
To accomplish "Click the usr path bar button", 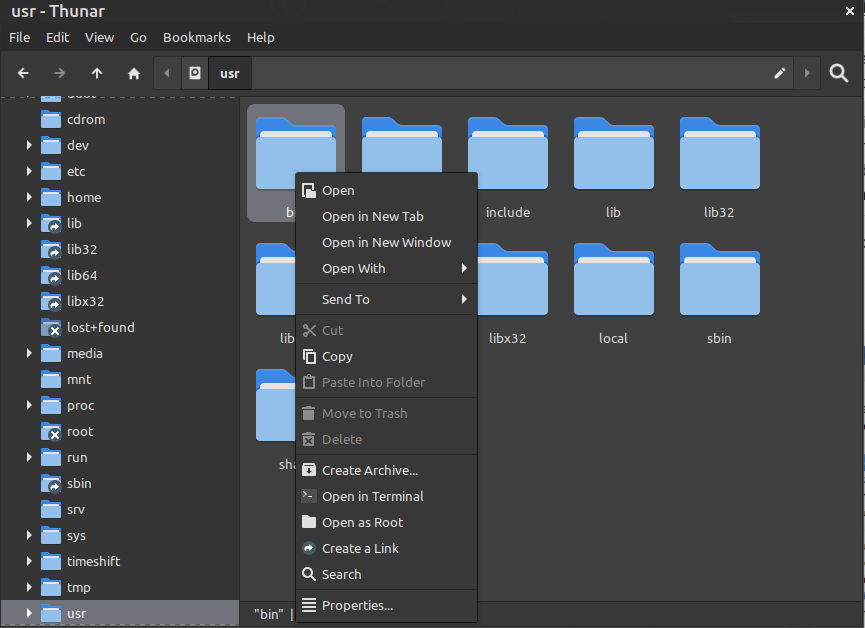I will coord(229,73).
